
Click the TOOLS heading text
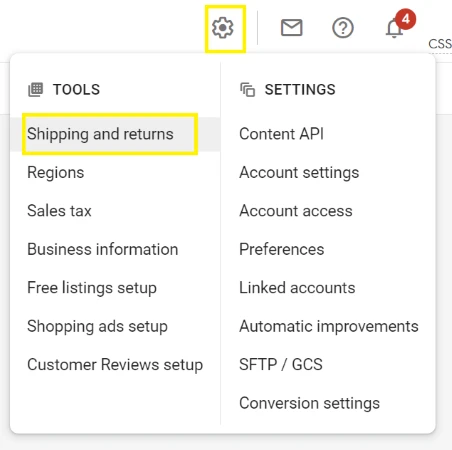(76, 90)
